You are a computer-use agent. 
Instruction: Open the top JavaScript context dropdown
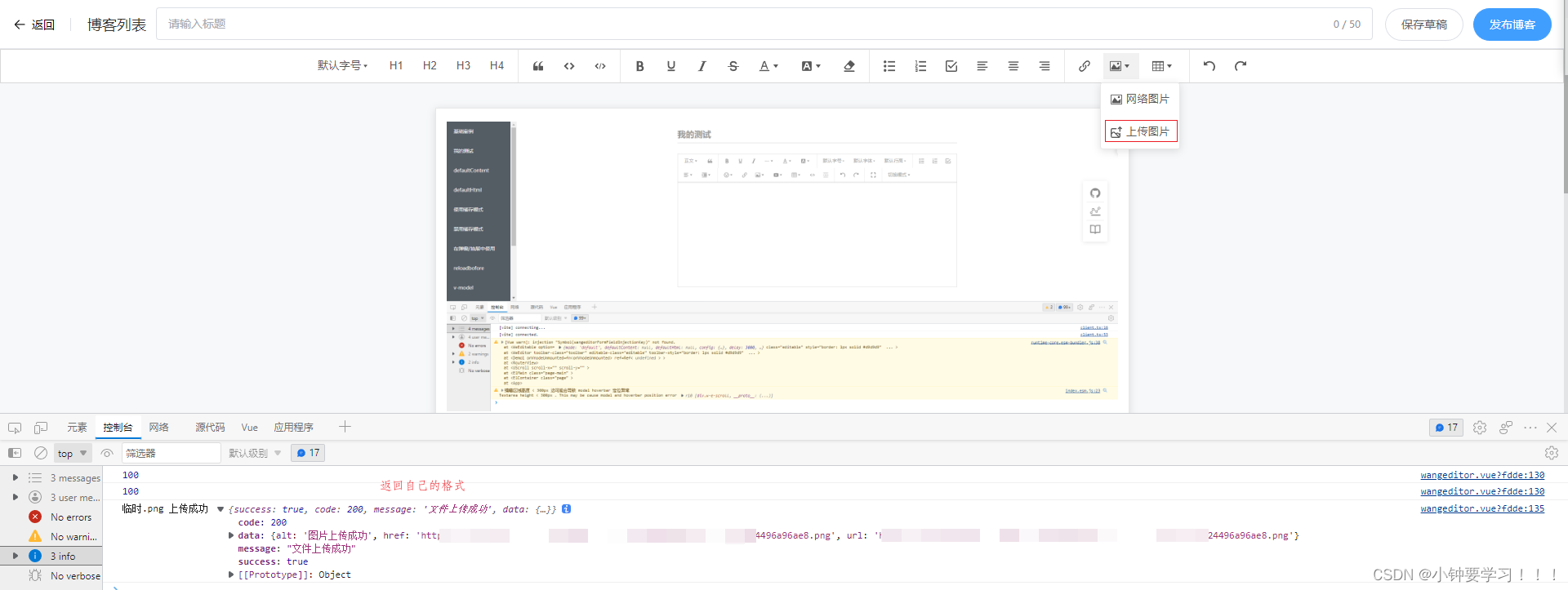click(x=73, y=453)
